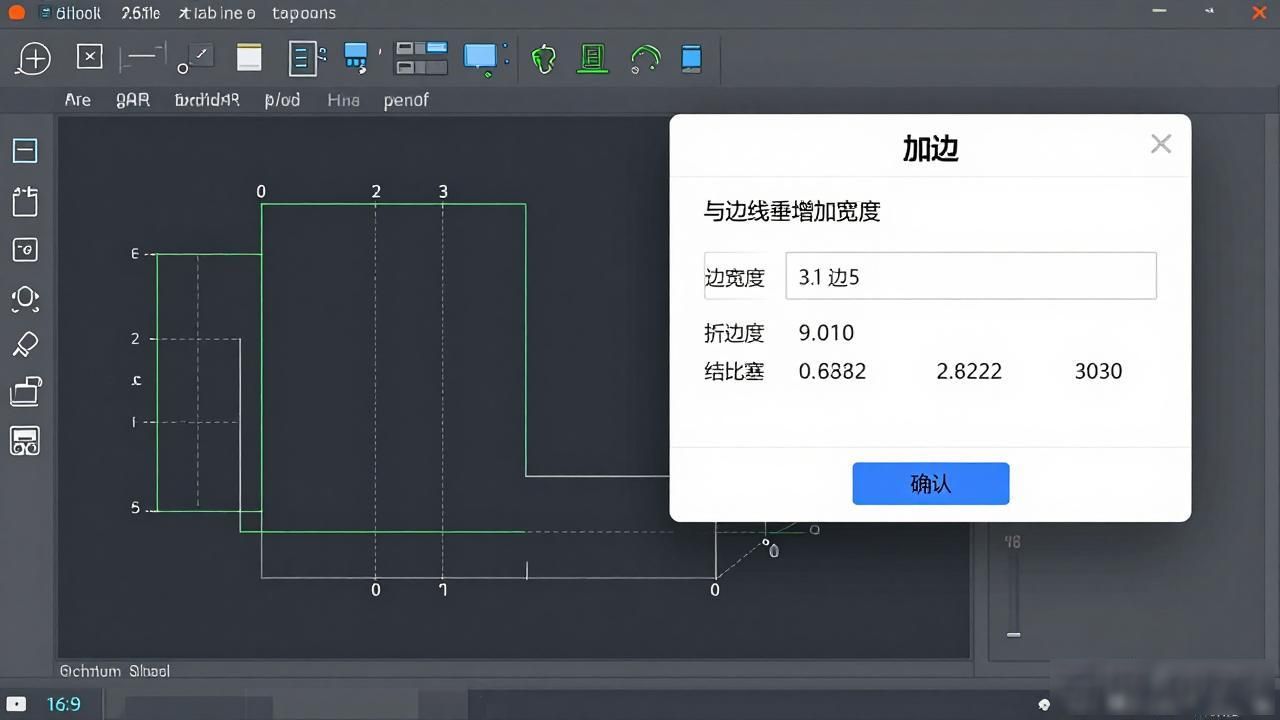Click the 16:9 ratio in status bar
The image size is (1280, 720).
(x=63, y=704)
